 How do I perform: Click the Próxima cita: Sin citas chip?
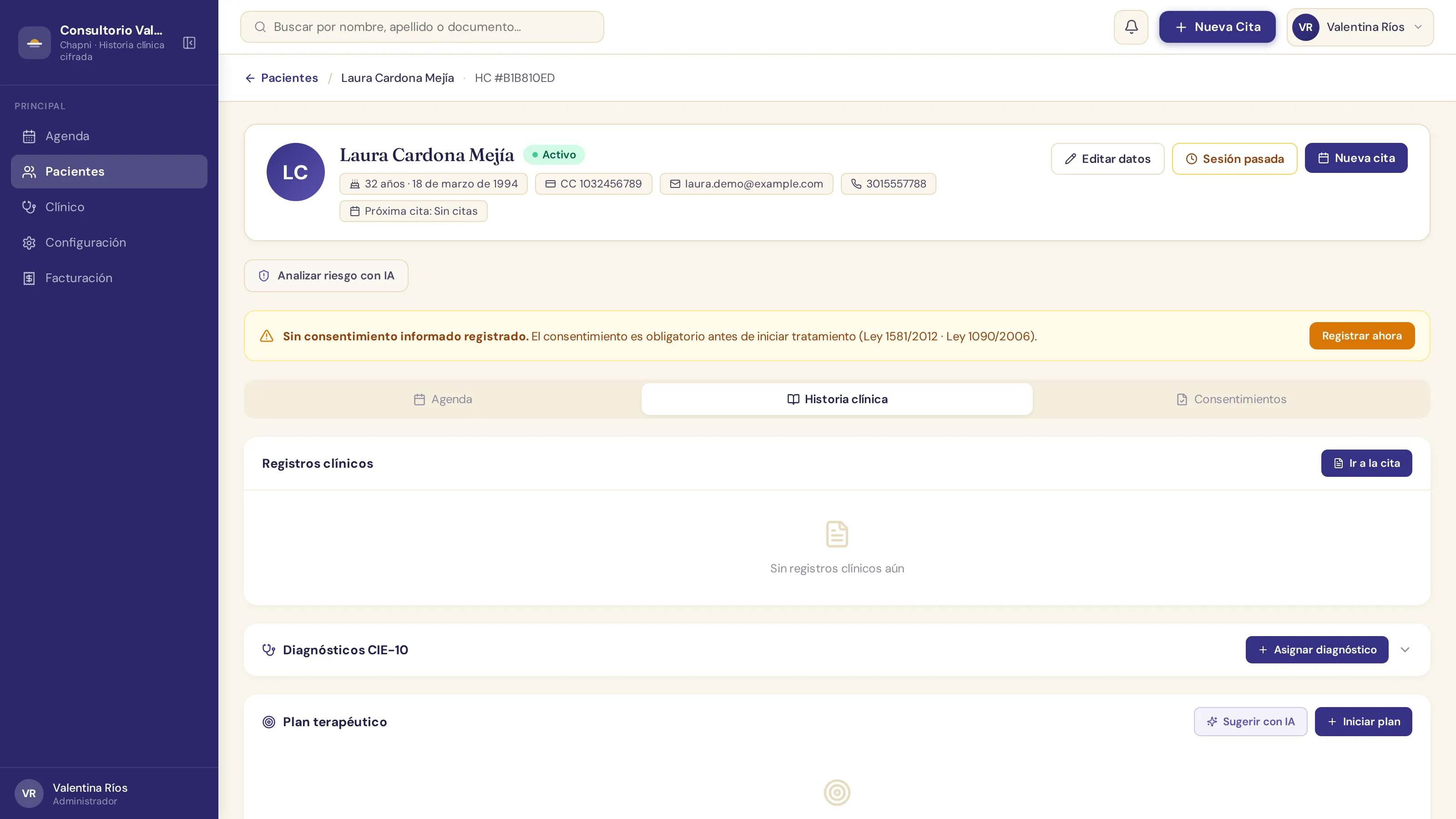pyautogui.click(x=414, y=211)
